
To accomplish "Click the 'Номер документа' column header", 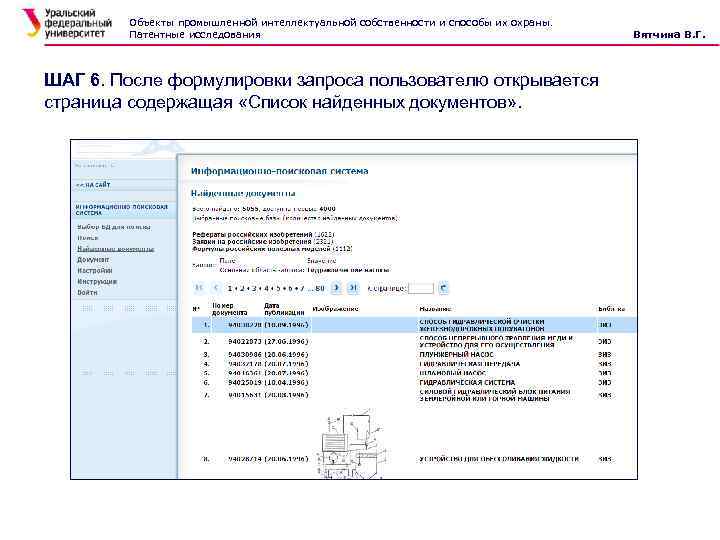I will (x=230, y=309).
